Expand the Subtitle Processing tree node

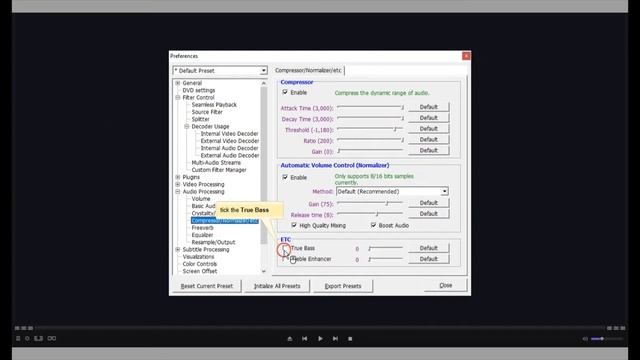178,249
